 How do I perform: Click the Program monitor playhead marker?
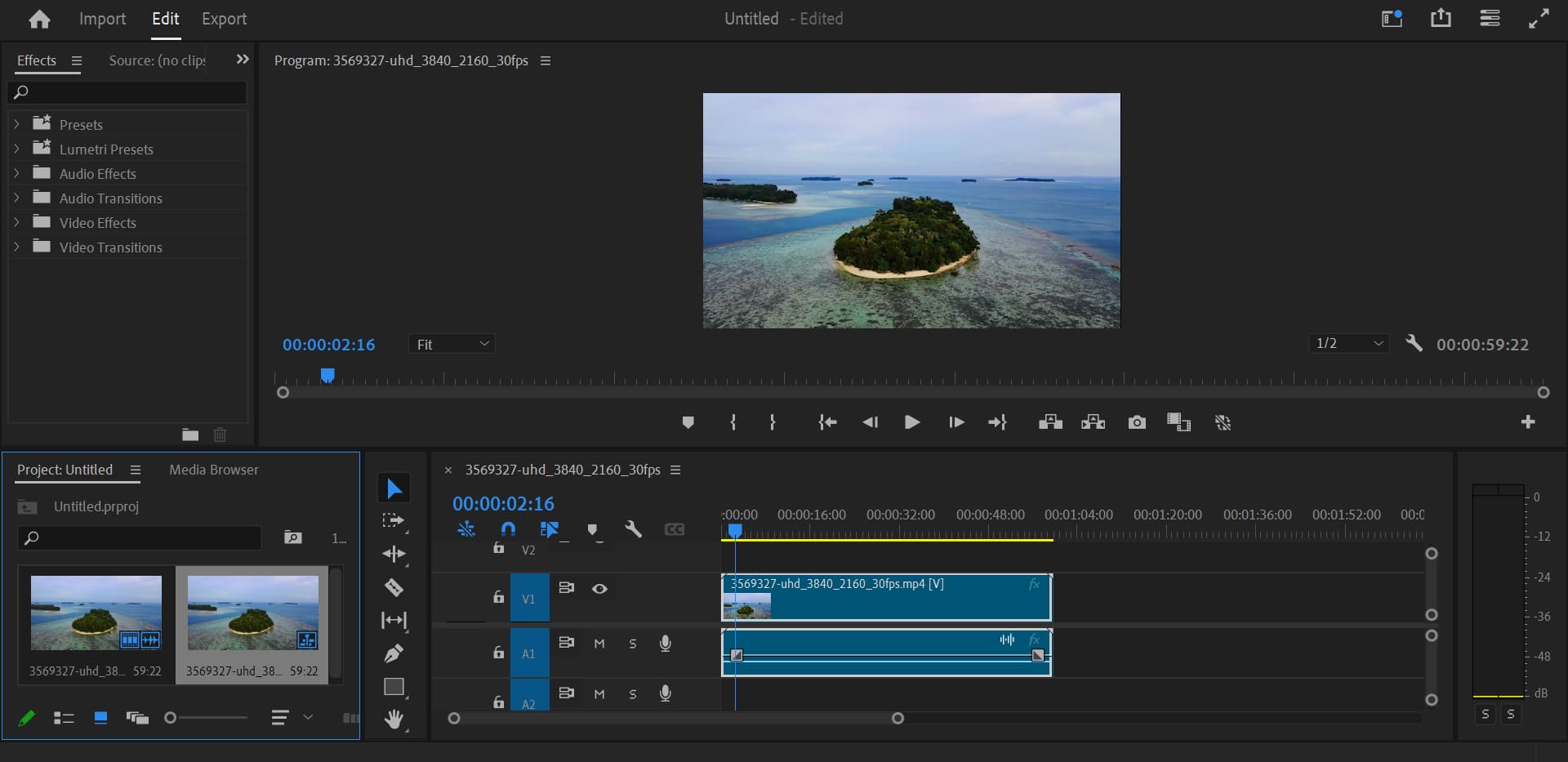pos(327,375)
